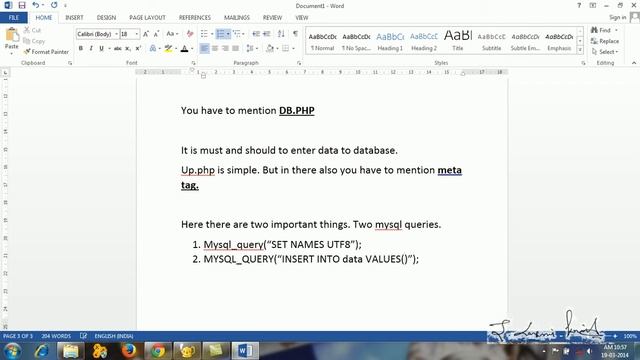Clear all formatting eraser icon
This screenshot has height=360, width=640.
click(190, 34)
